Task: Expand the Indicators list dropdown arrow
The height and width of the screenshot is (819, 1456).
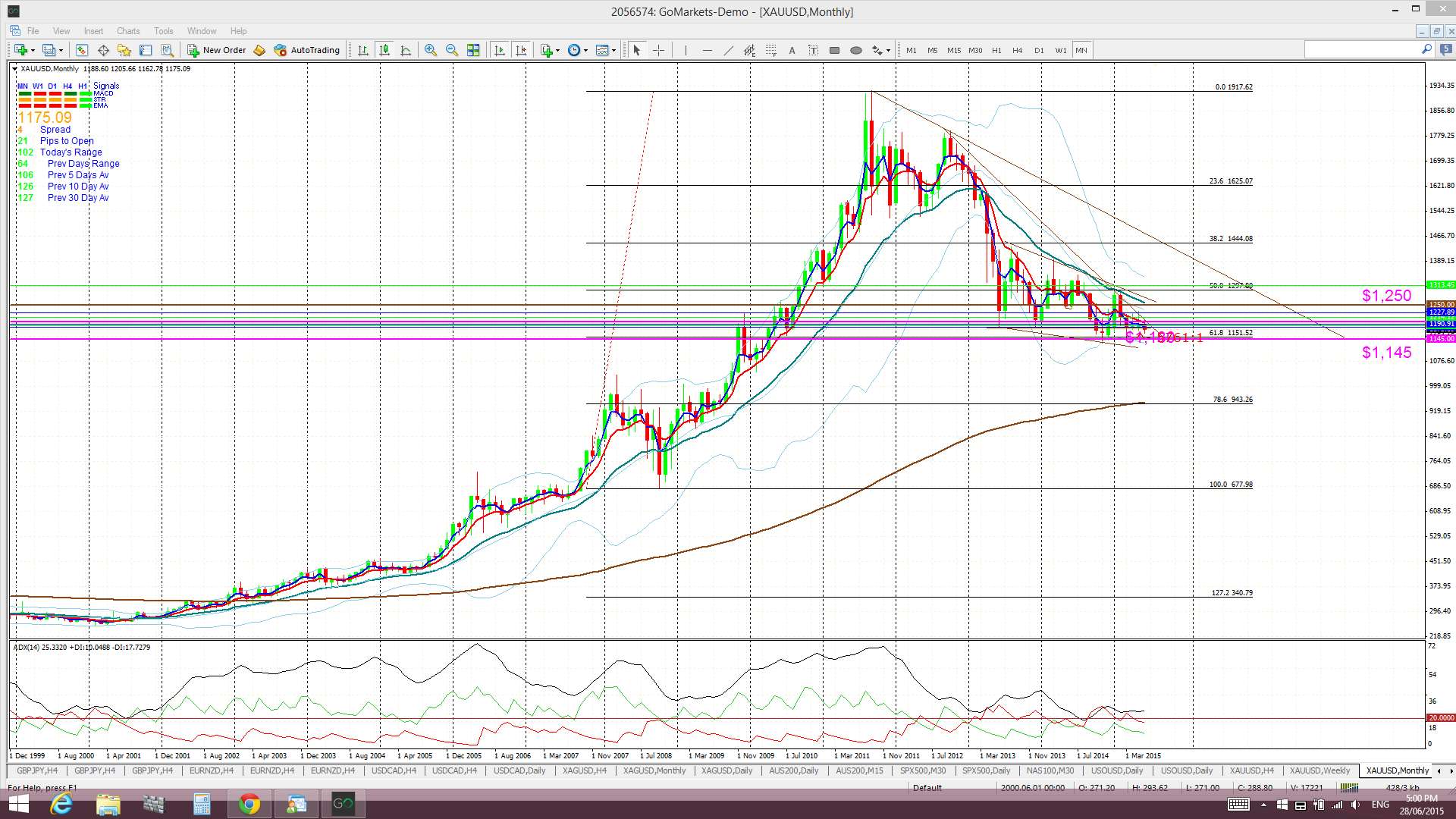Action: click(557, 50)
